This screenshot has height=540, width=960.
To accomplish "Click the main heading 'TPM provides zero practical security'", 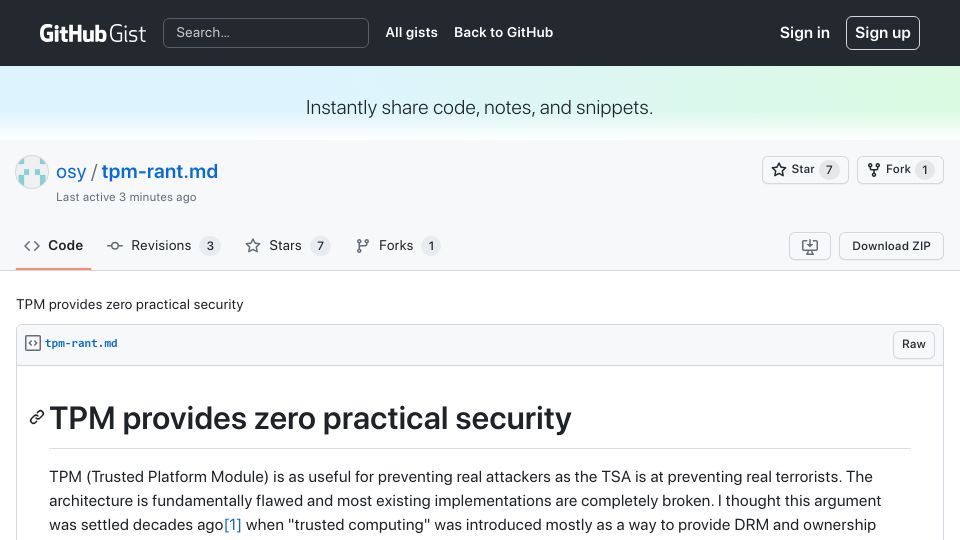I will (x=310, y=418).
